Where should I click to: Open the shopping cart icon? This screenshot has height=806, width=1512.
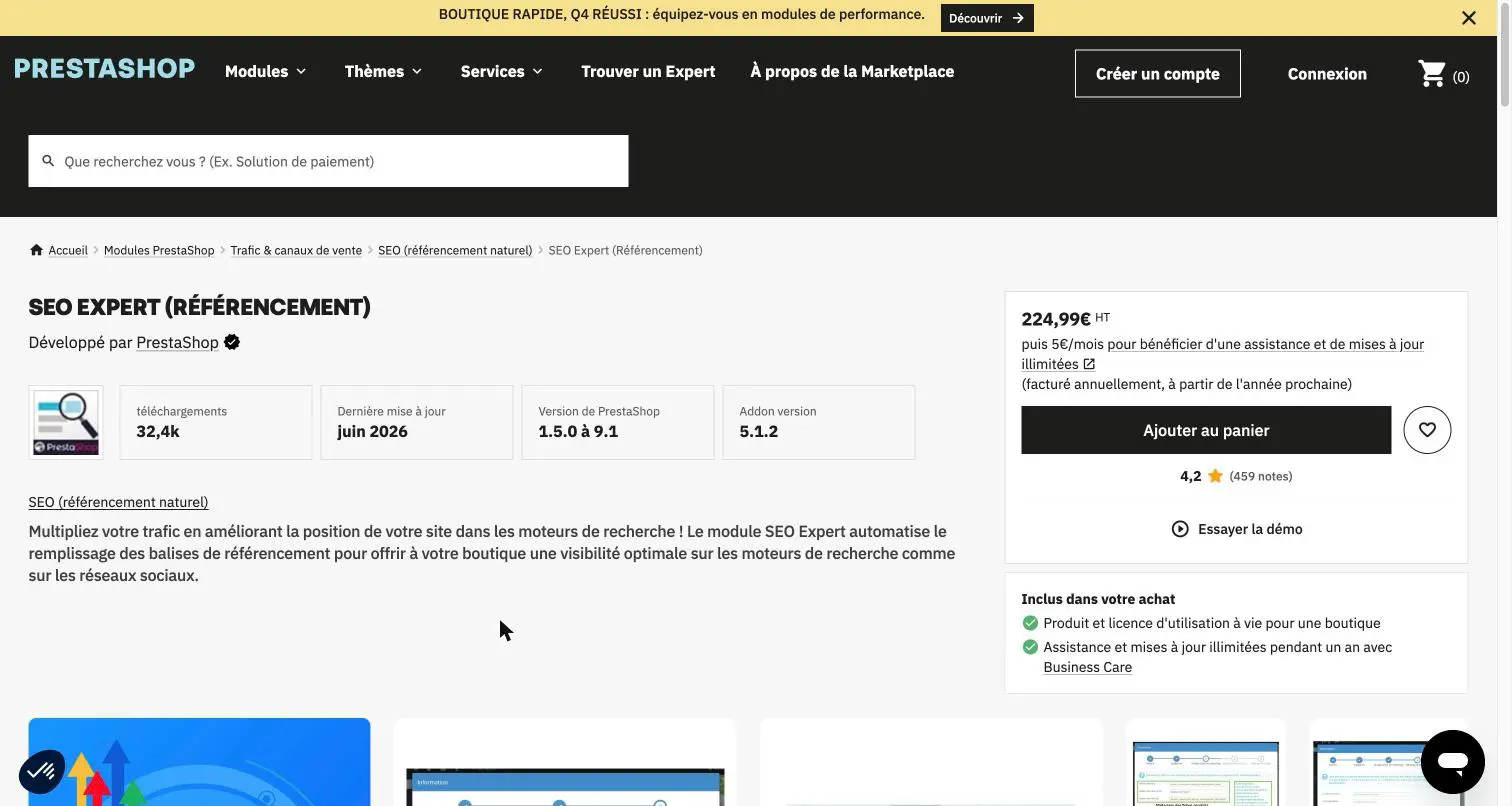pyautogui.click(x=1432, y=74)
